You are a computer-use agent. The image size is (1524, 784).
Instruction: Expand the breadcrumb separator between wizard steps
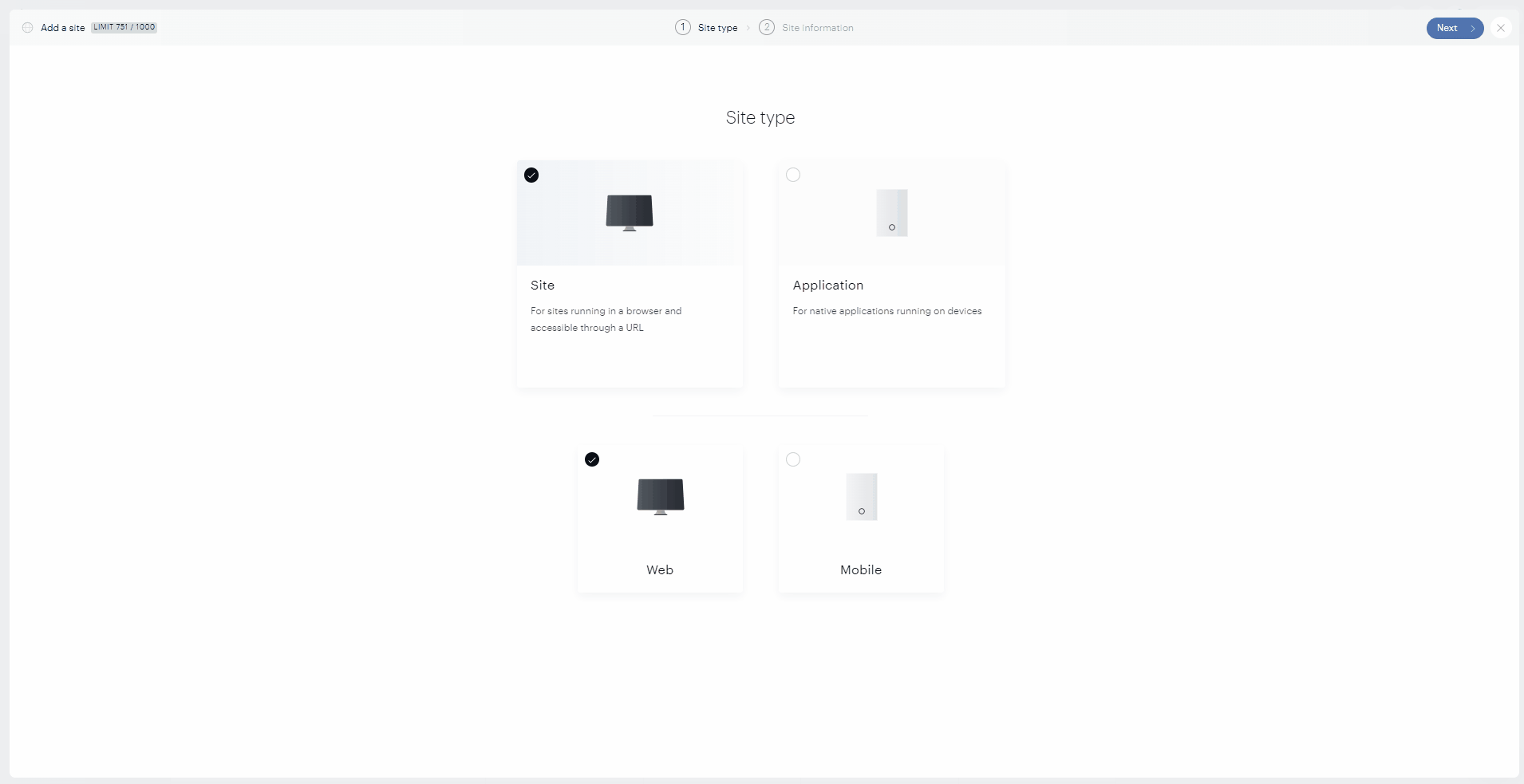748,27
